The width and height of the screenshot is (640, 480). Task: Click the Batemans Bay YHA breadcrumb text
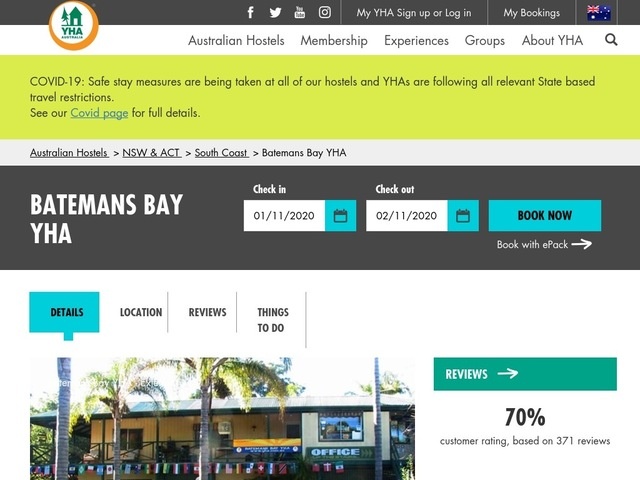coord(304,153)
